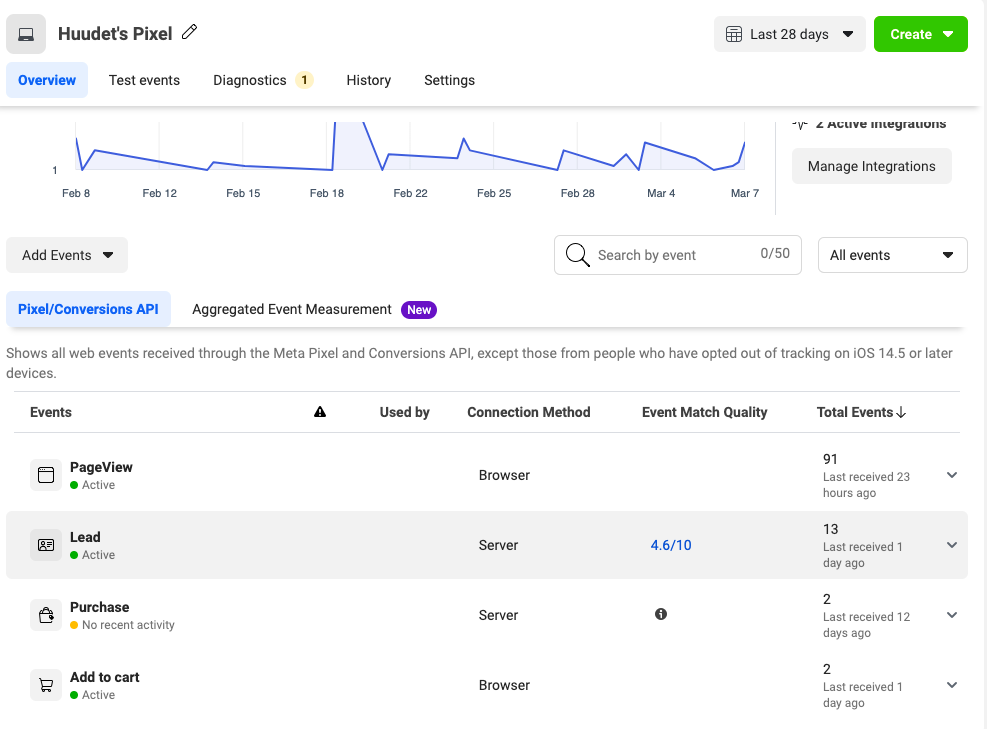Click the Manage Integrations button
This screenshot has height=729, width=987.
871,166
